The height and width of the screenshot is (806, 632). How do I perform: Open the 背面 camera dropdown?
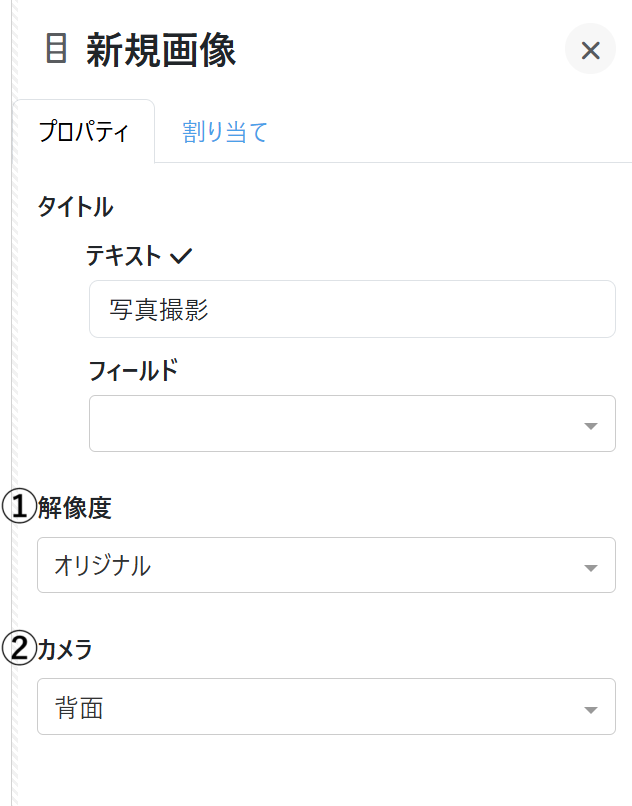tap(310, 707)
